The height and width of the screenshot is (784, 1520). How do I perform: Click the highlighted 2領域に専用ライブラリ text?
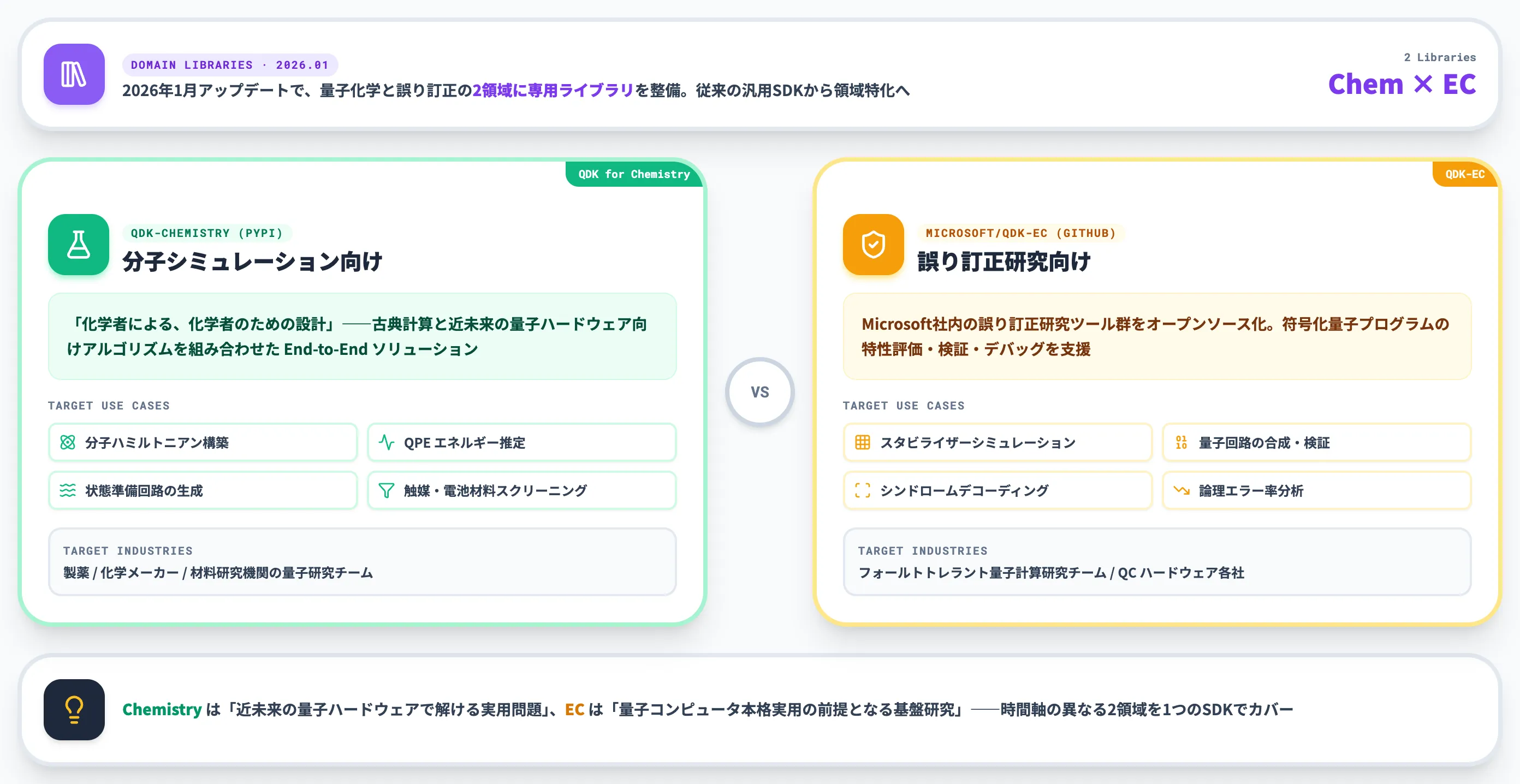(553, 90)
